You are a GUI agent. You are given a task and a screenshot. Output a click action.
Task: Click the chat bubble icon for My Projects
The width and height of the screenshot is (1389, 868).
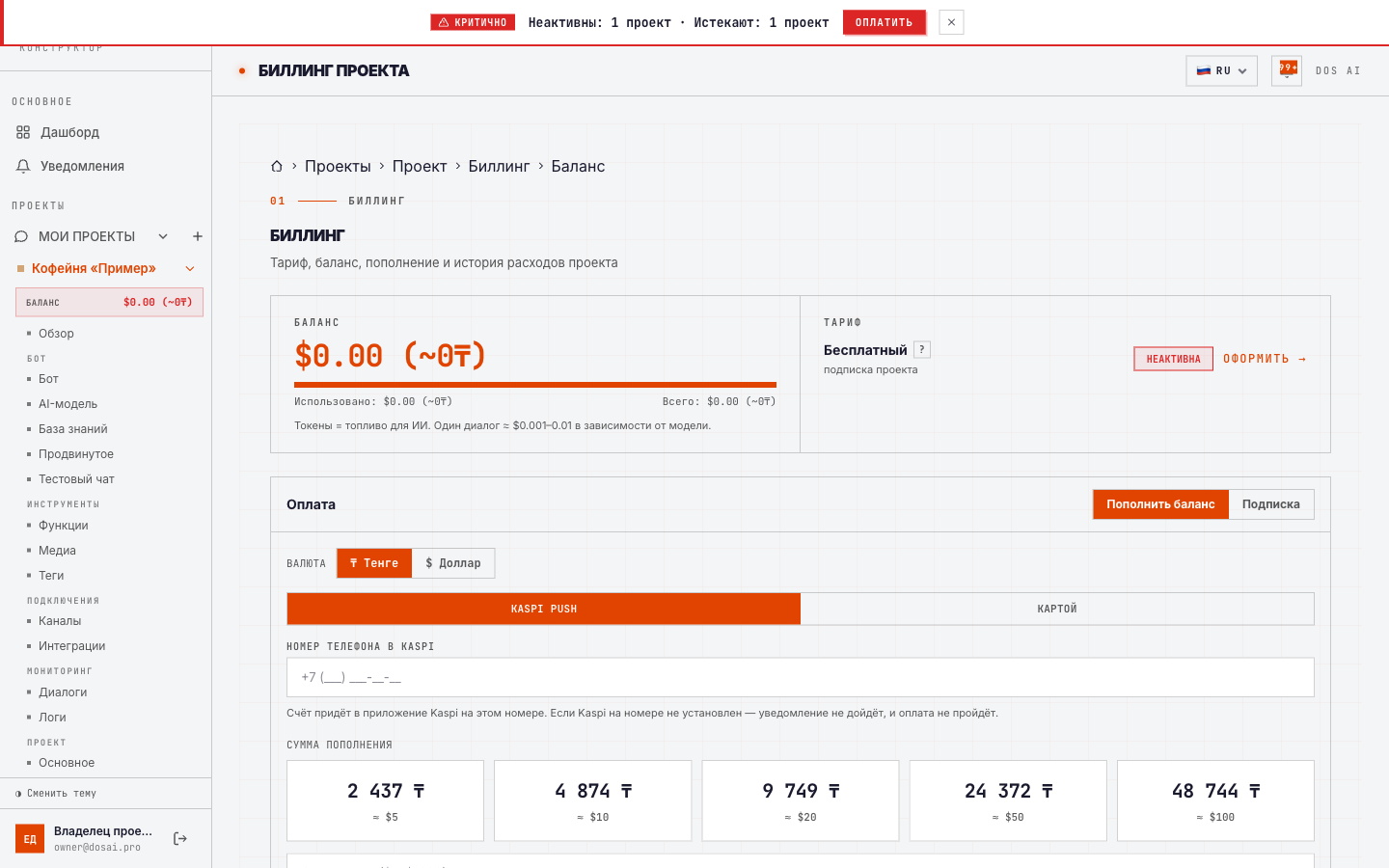pos(21,236)
